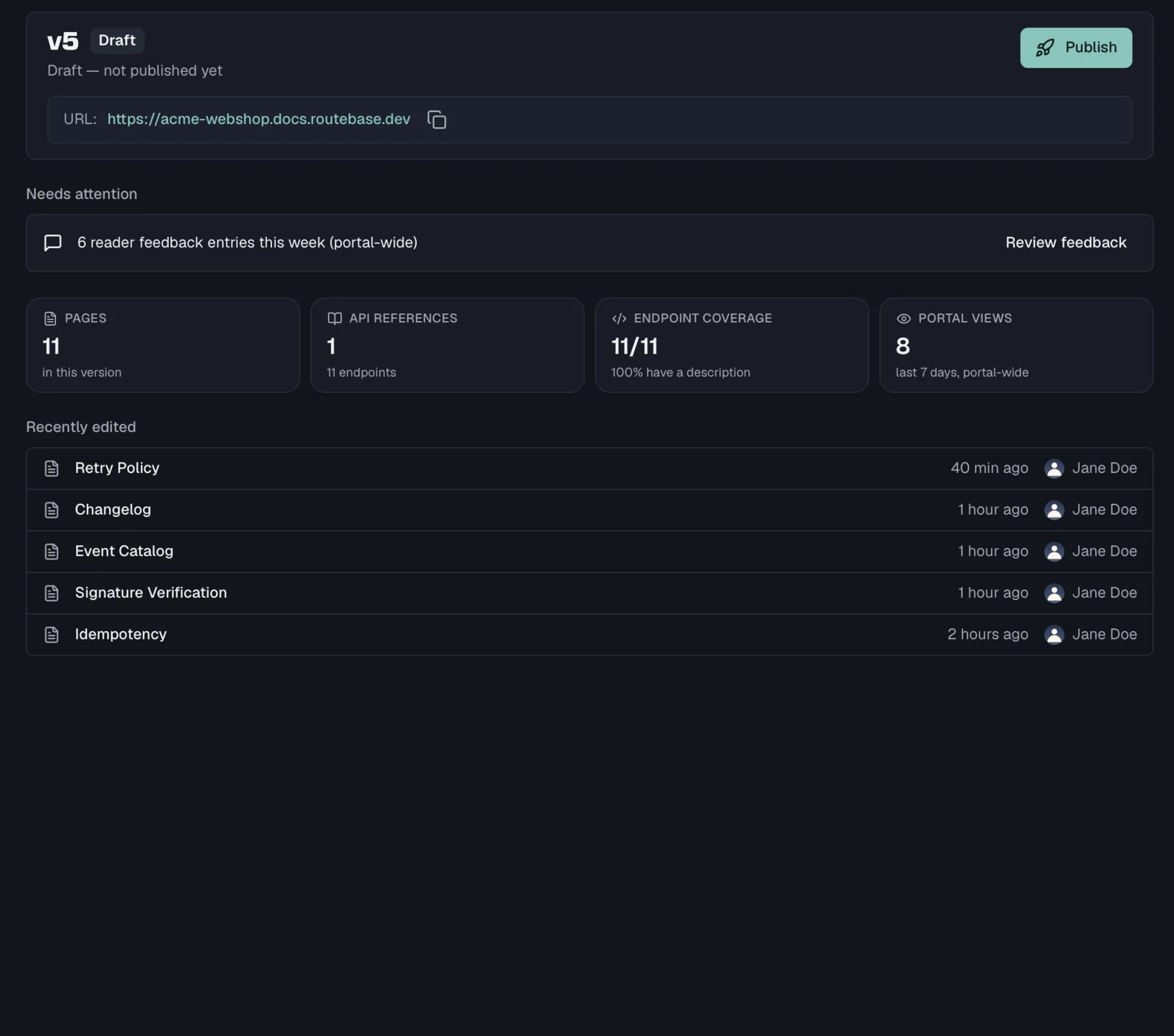
Task: Open the API References stat card
Action: [x=447, y=345]
